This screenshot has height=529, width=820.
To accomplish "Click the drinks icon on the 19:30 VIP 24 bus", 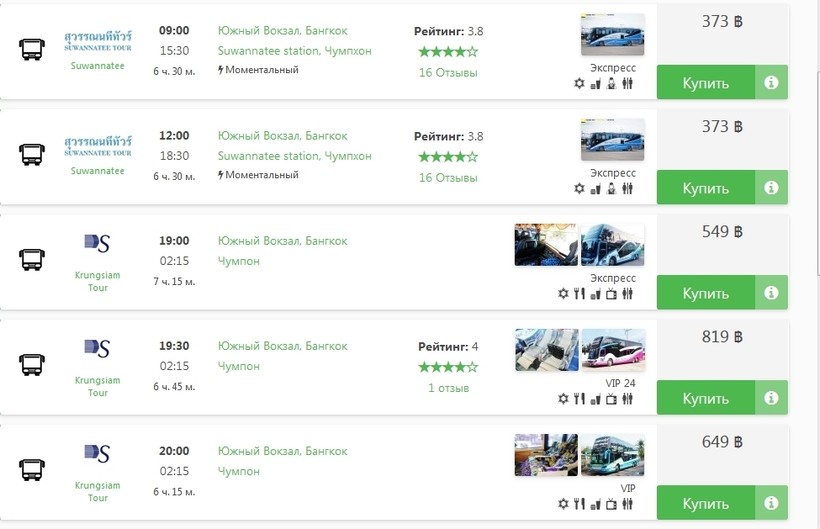I will point(595,399).
